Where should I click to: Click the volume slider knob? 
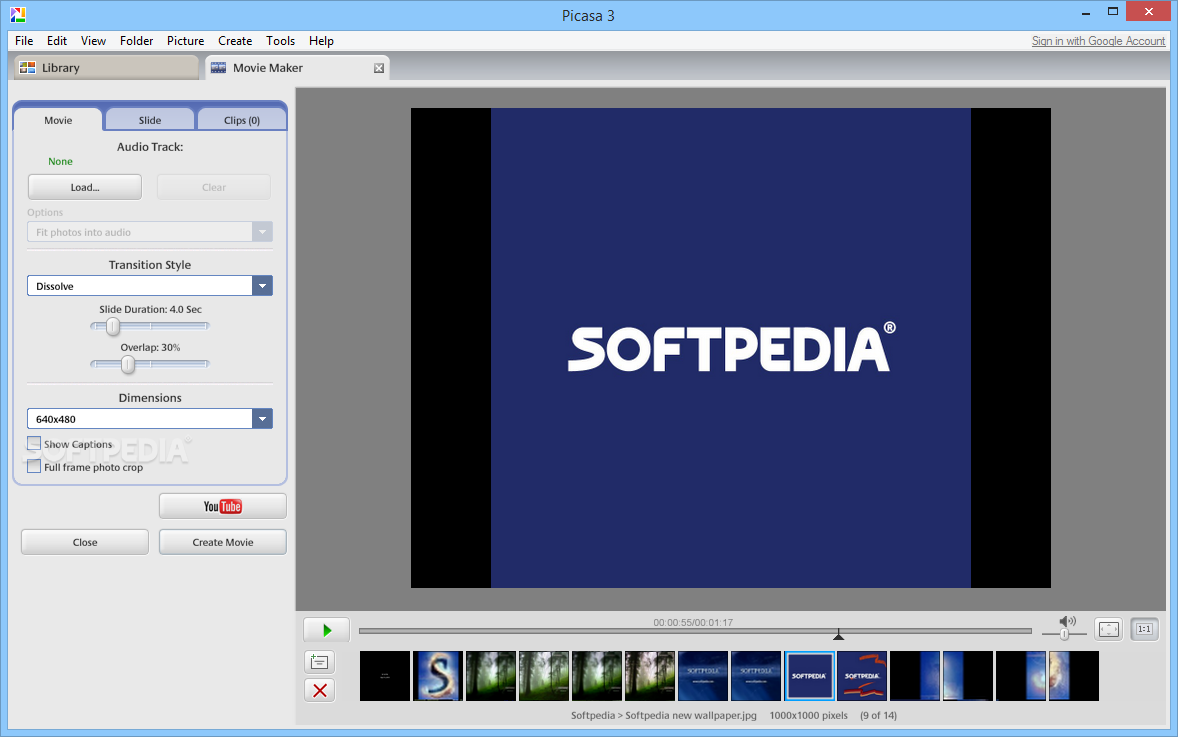(1064, 635)
